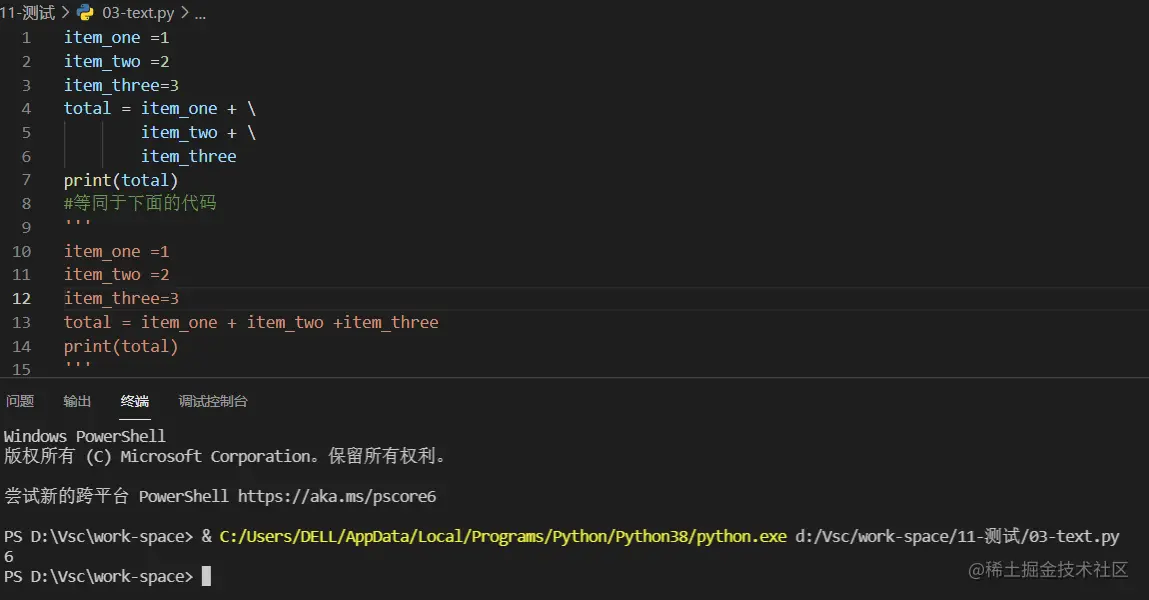Switch to the 输出 panel tab
The width and height of the screenshot is (1149, 600).
tap(77, 401)
